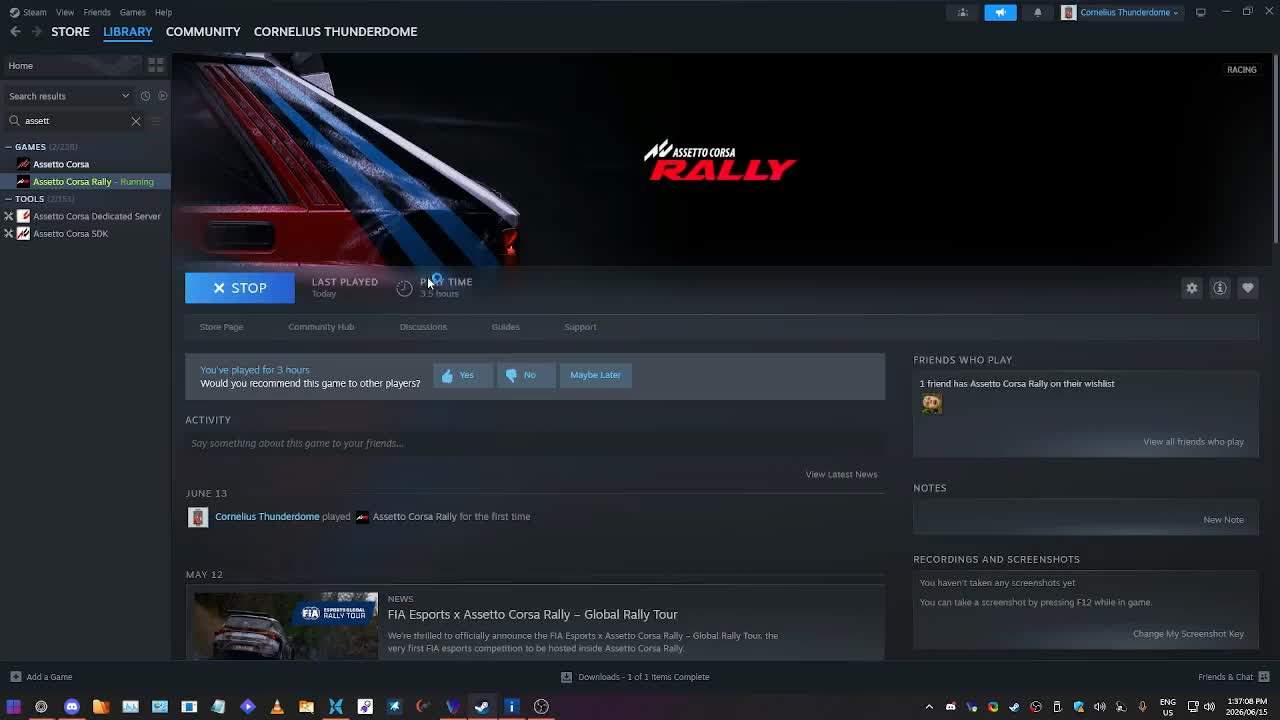Click View Latest News
This screenshot has width=1280, height=720.
841,474
